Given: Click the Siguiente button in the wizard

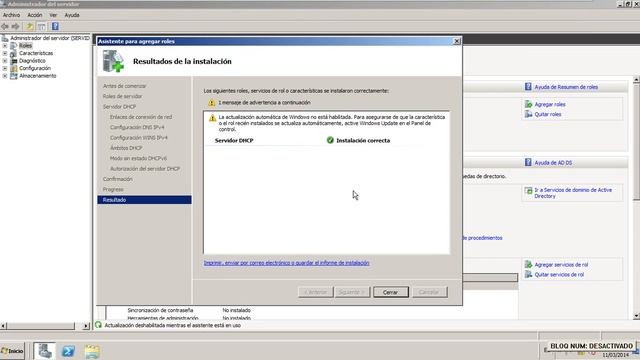Looking at the screenshot, I should [x=352, y=292].
